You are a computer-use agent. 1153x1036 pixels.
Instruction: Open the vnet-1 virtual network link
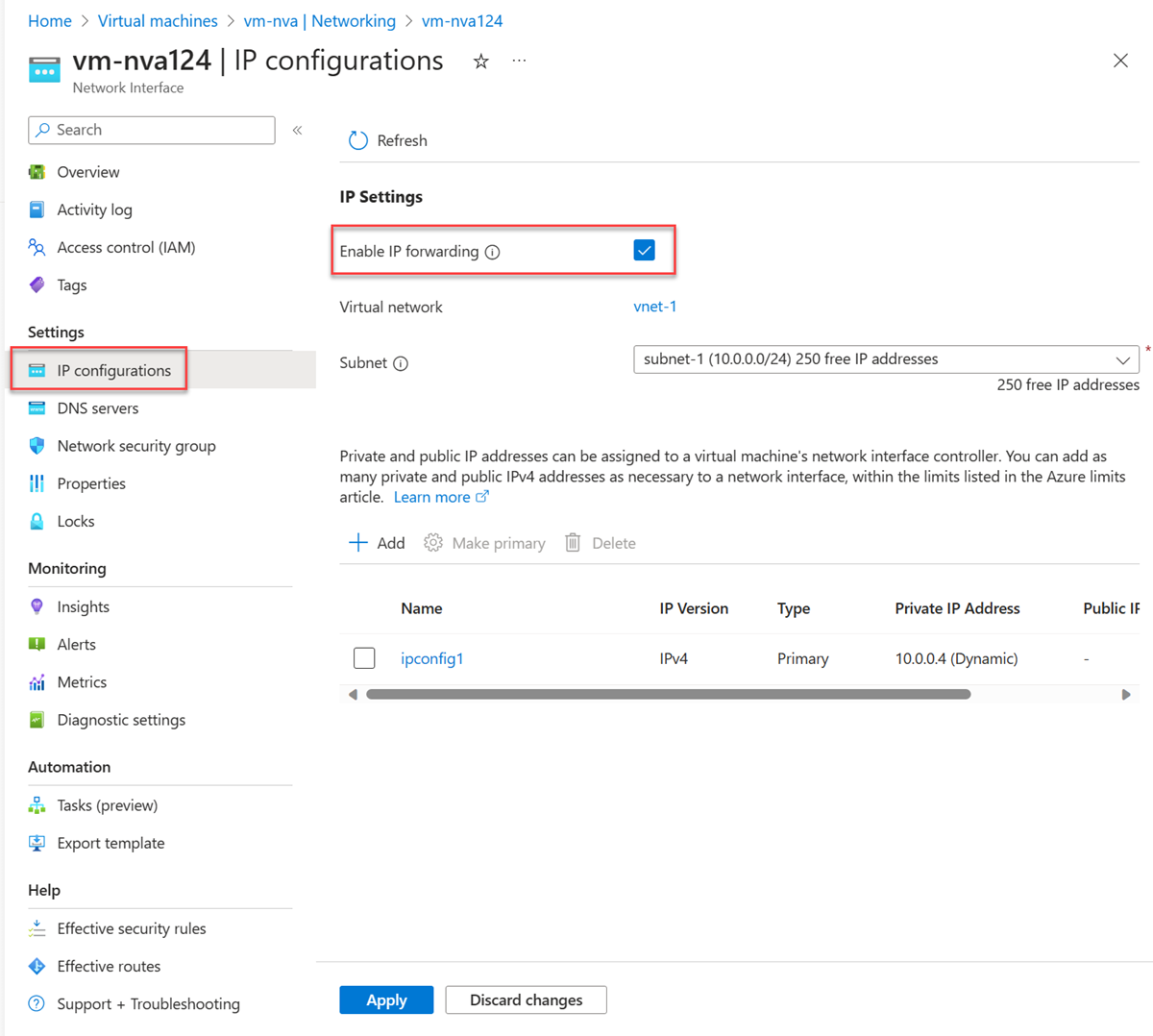click(654, 307)
